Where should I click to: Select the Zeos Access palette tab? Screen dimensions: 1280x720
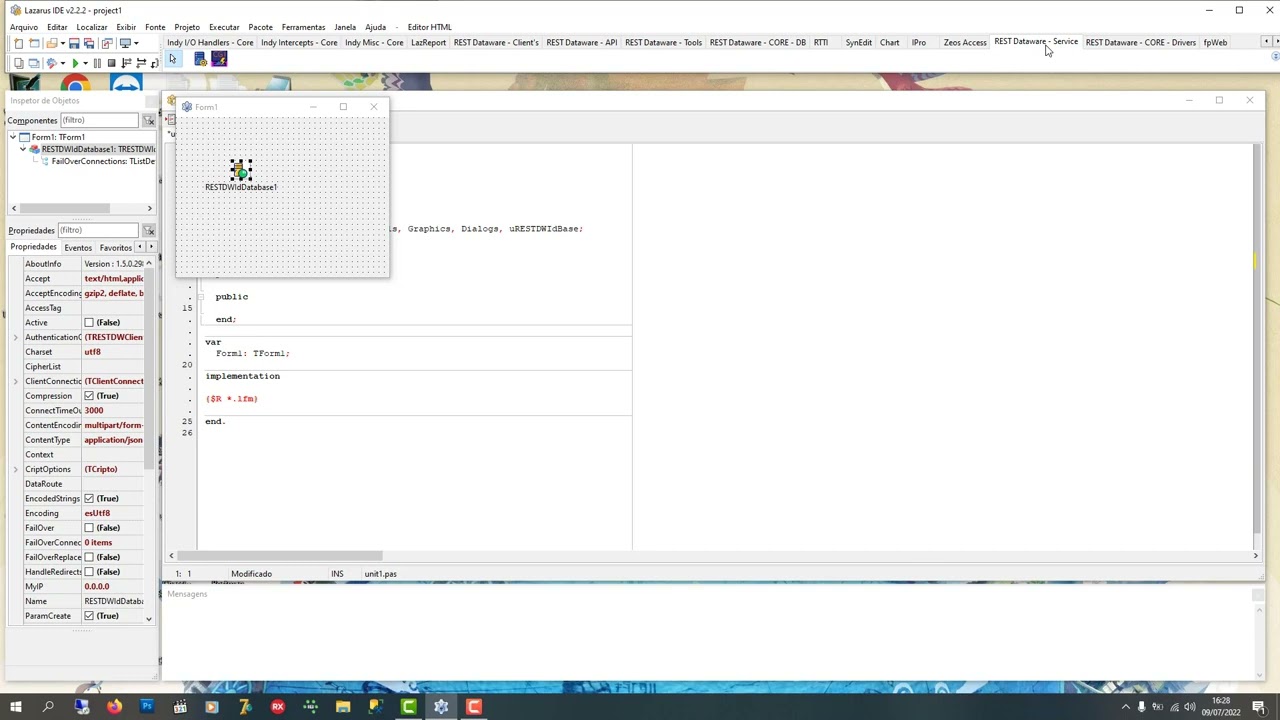(965, 42)
